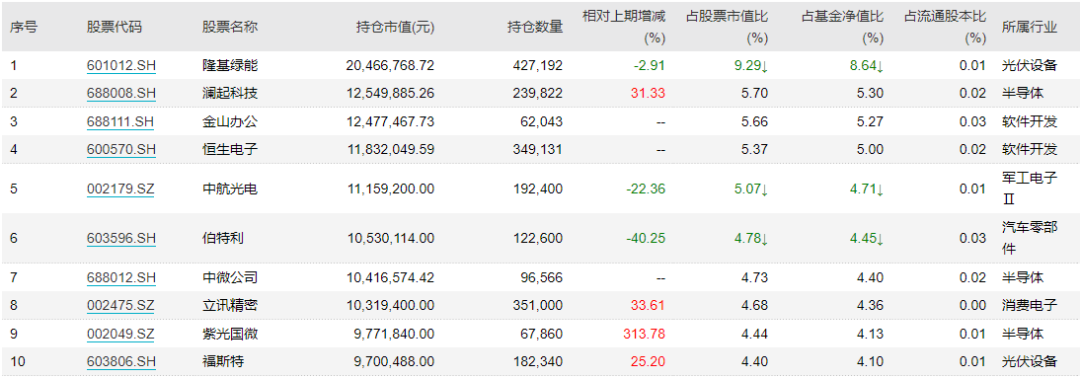Screen dimensions: 1080x378
Task: Click holding quantity 192,400
Action: 539,189
